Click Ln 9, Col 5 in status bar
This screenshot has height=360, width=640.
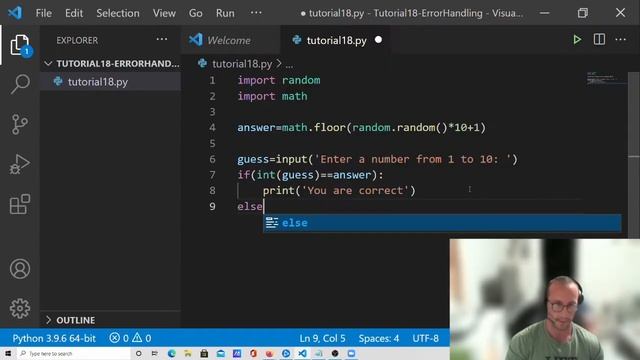click(322, 338)
